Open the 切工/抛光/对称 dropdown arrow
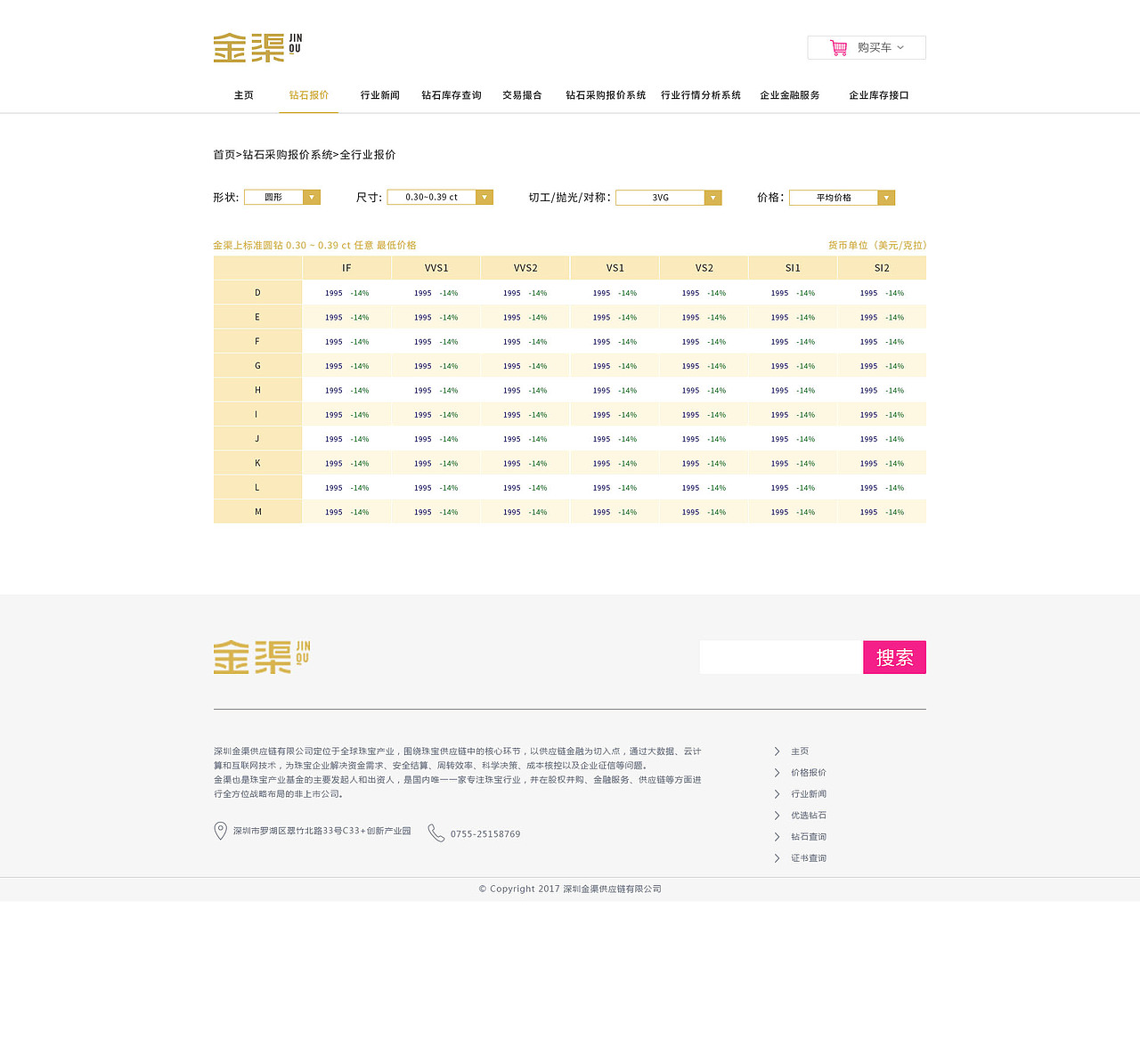1140x1064 pixels. pos(713,198)
